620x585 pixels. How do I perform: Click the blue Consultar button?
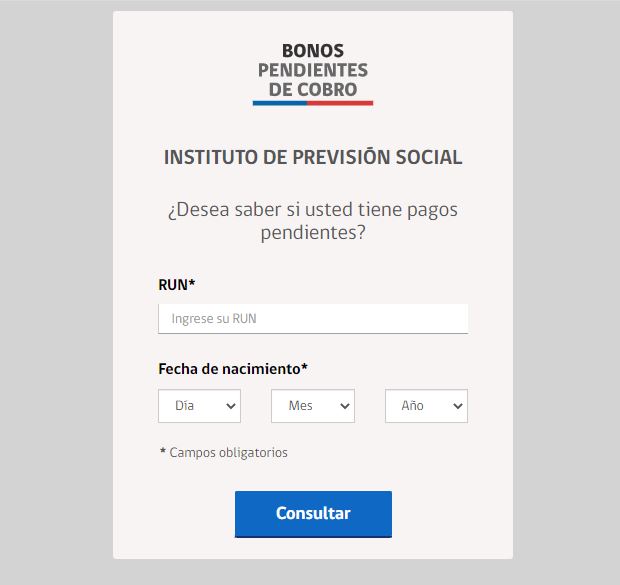pyautogui.click(x=313, y=514)
